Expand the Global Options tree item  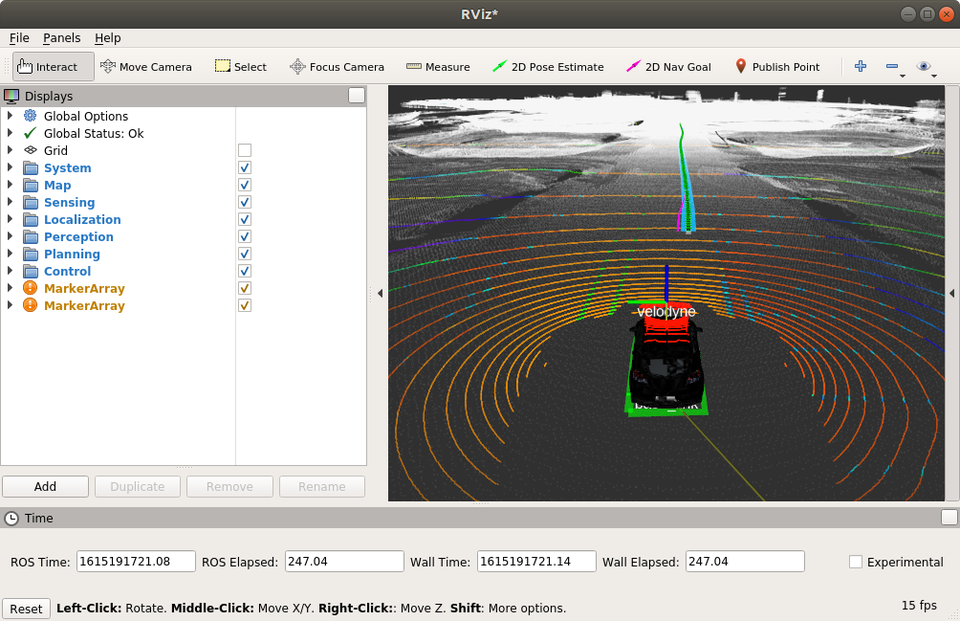[10, 116]
